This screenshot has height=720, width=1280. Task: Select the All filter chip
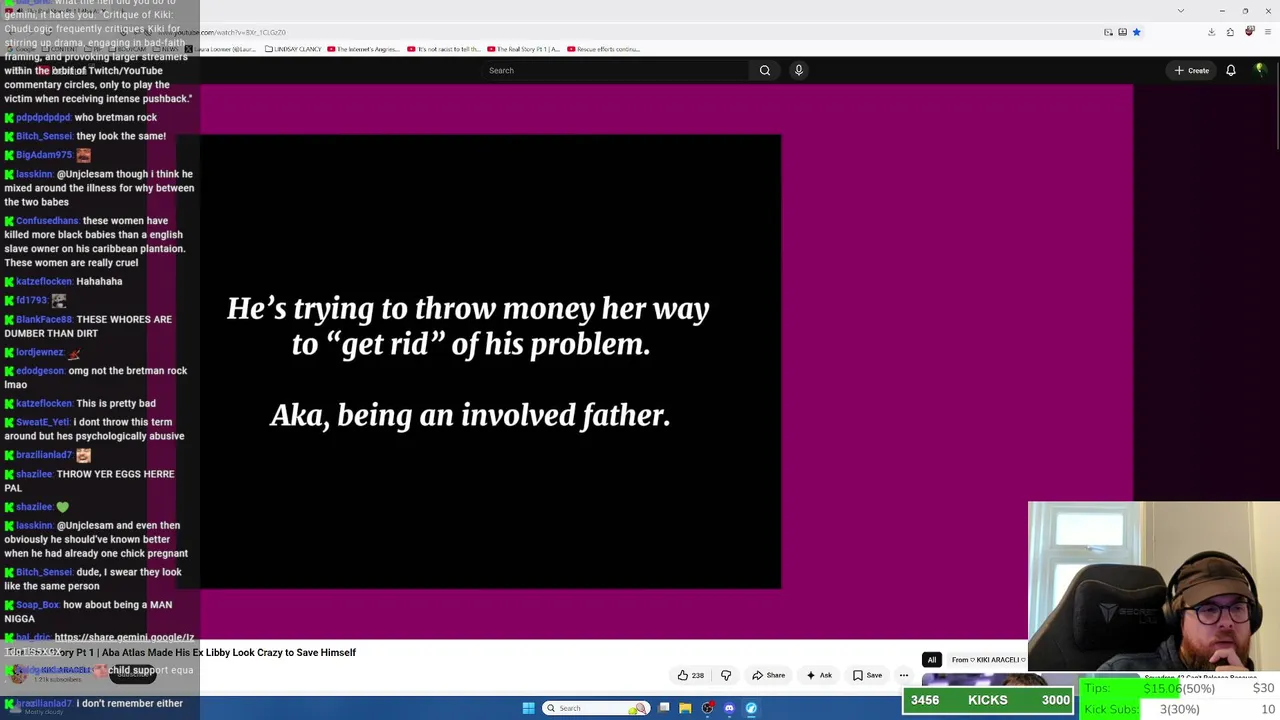click(x=932, y=660)
